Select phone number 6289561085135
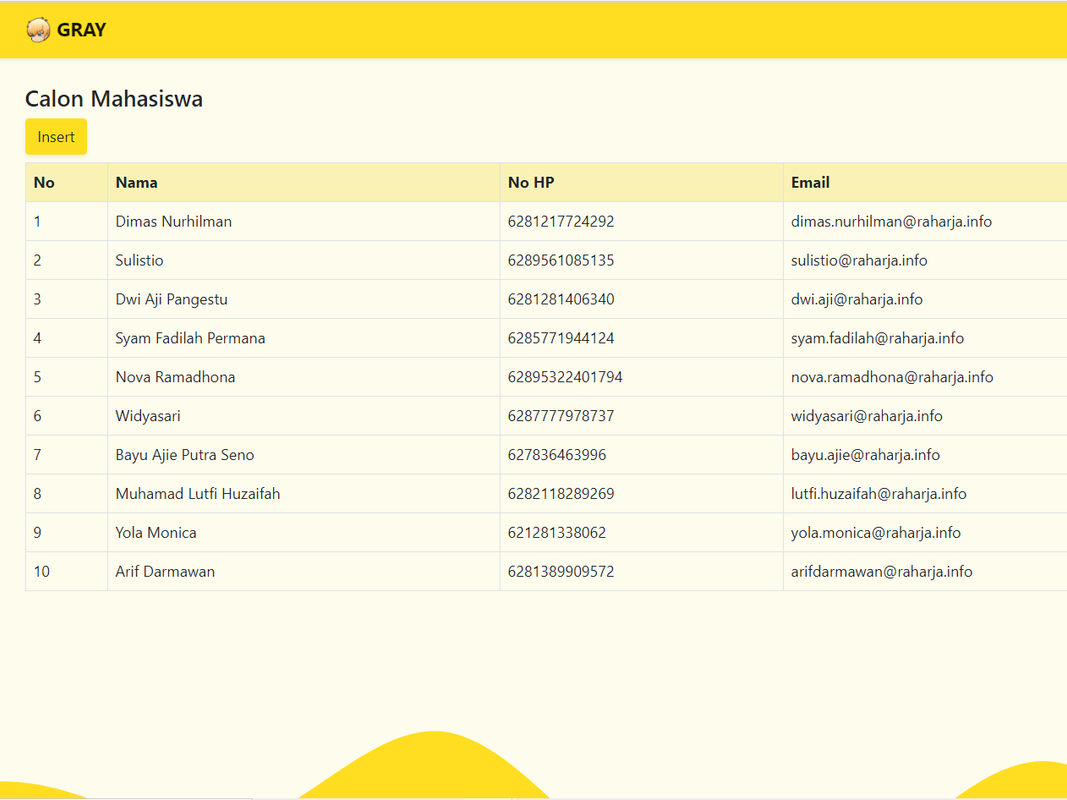Image resolution: width=1067 pixels, height=800 pixels. (561, 260)
